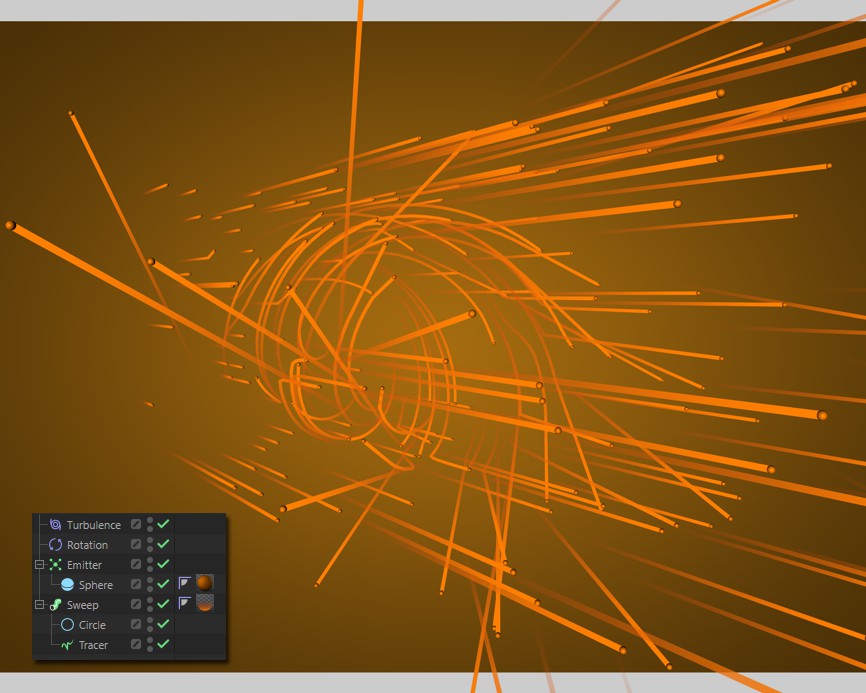The width and height of the screenshot is (866, 693).
Task: Open the layer box in the Sphere row
Action: (136, 584)
